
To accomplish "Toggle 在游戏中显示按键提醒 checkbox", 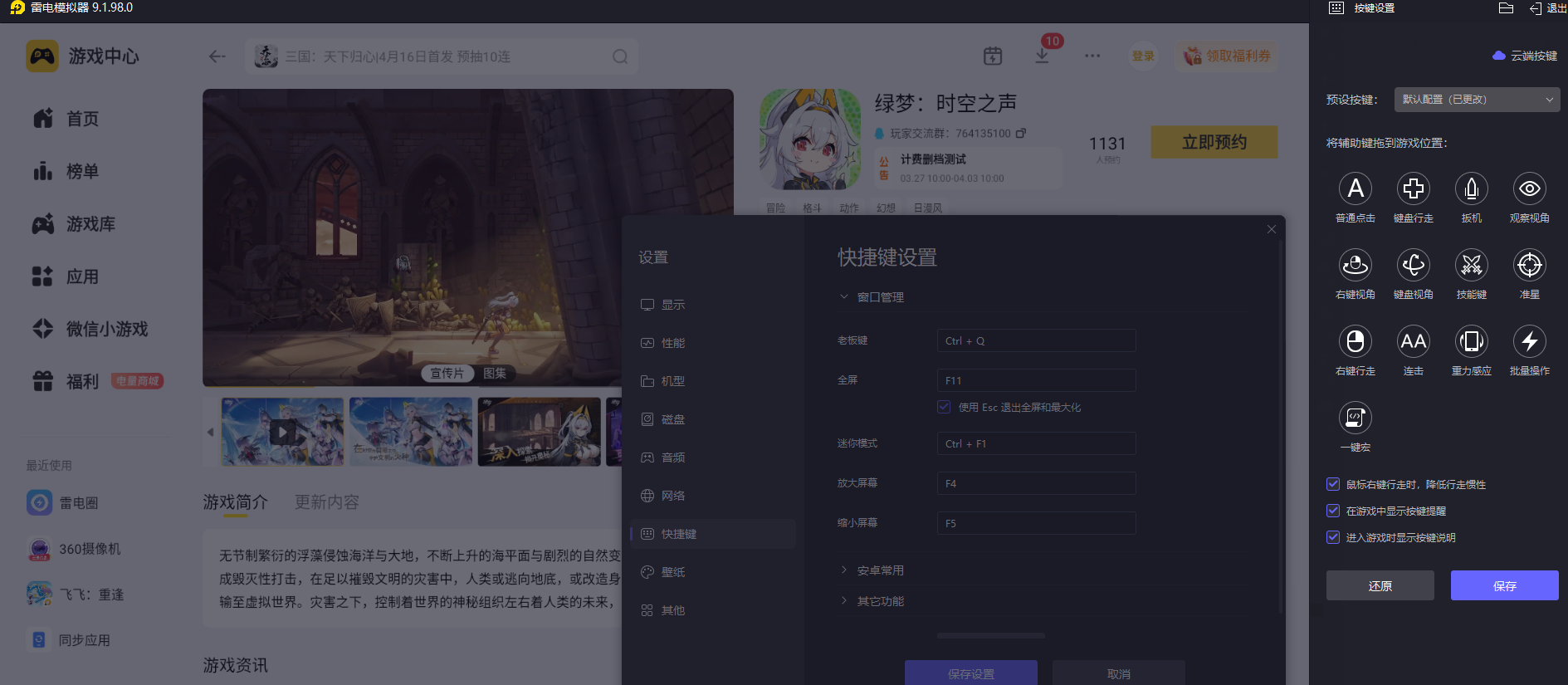I will [1333, 511].
